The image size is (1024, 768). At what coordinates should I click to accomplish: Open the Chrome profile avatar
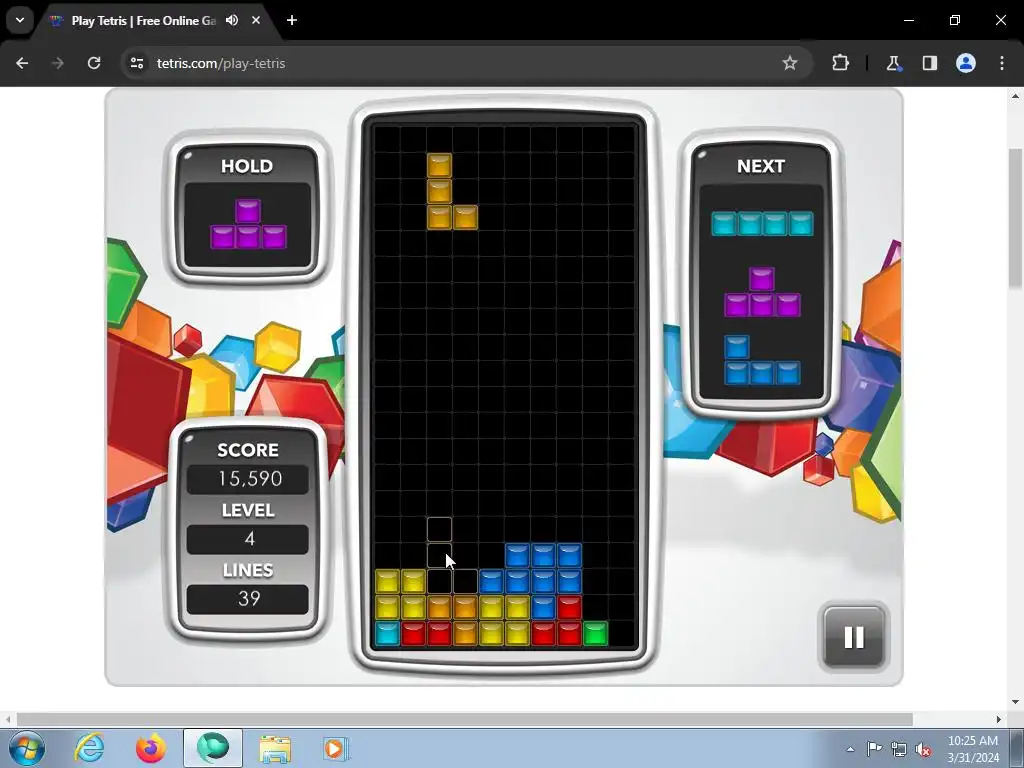(x=966, y=63)
